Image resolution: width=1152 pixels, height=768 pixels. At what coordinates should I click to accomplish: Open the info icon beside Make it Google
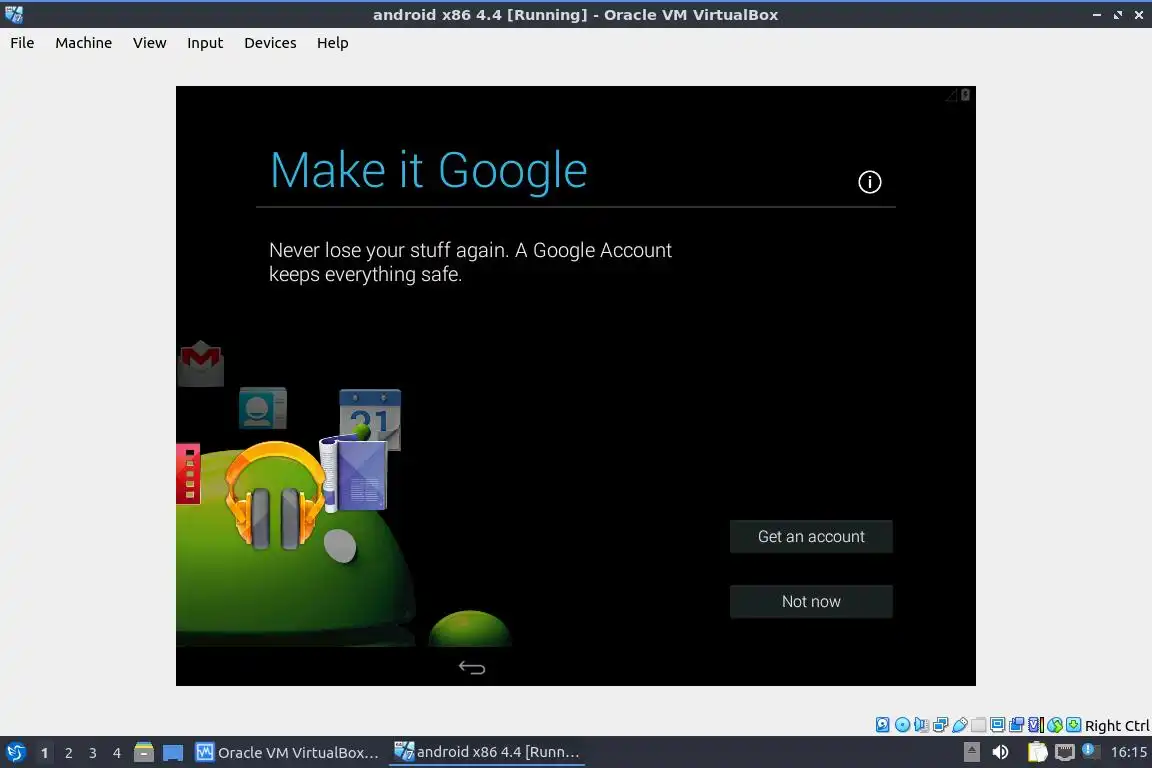point(870,182)
